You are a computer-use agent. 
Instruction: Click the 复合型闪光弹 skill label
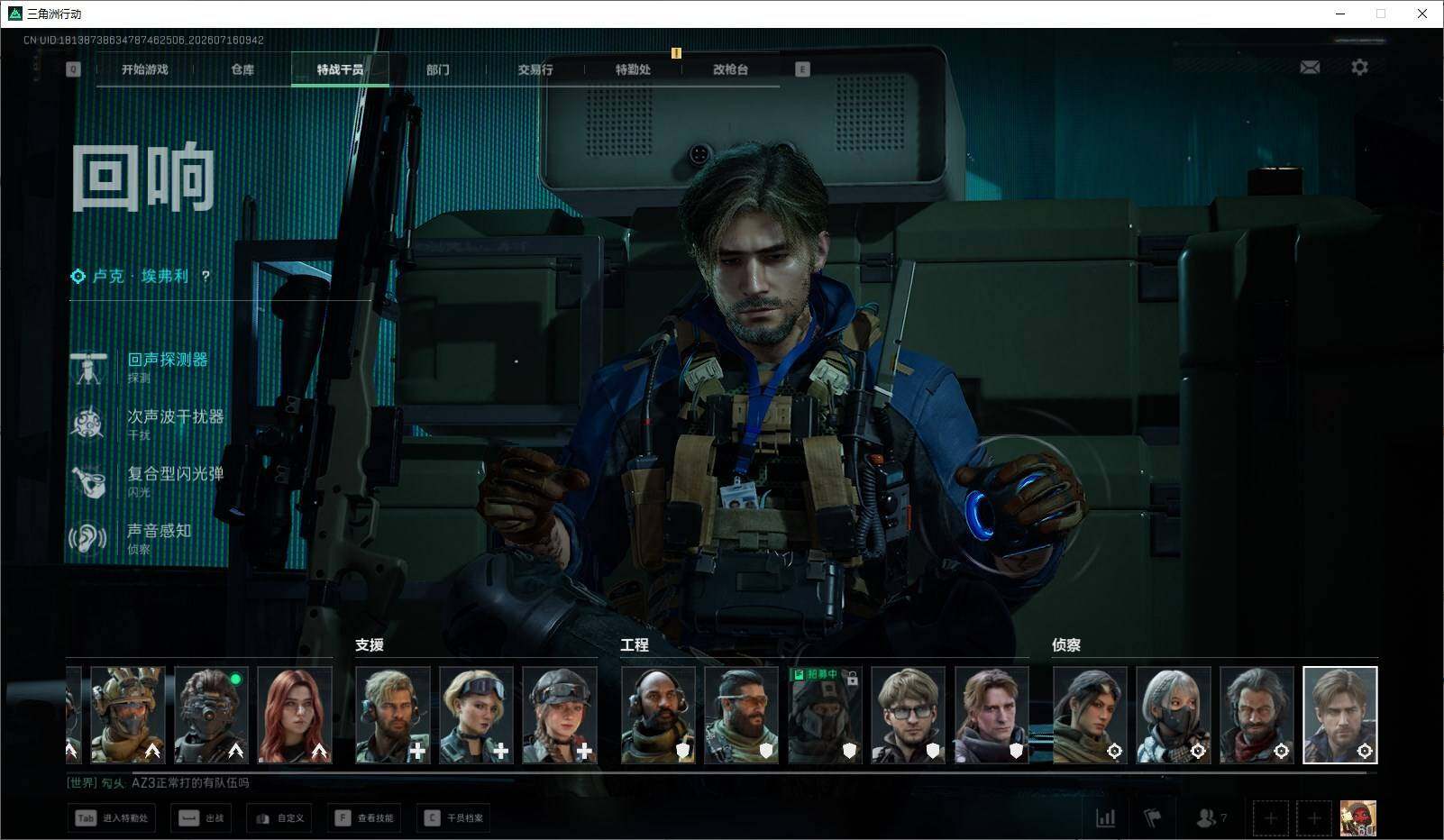pyautogui.click(x=175, y=473)
